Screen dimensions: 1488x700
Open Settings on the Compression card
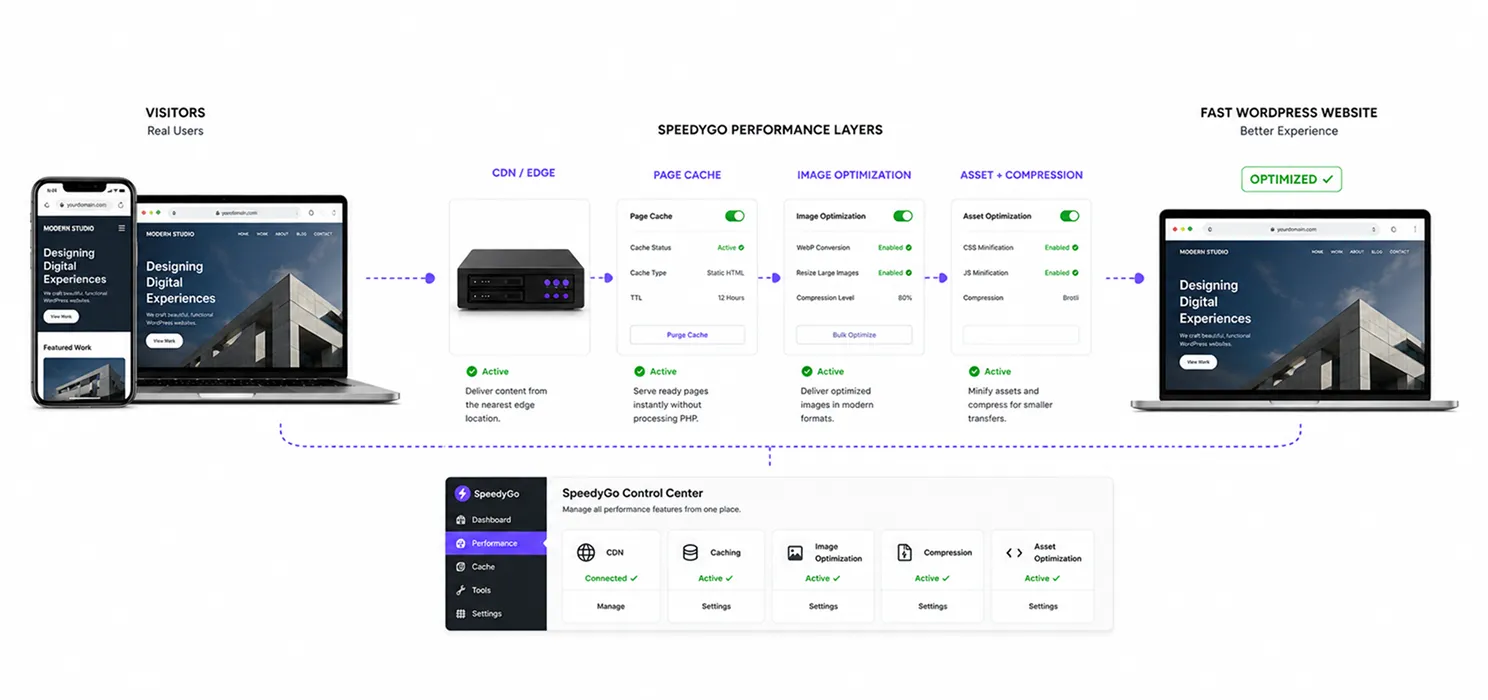pyautogui.click(x=933, y=606)
